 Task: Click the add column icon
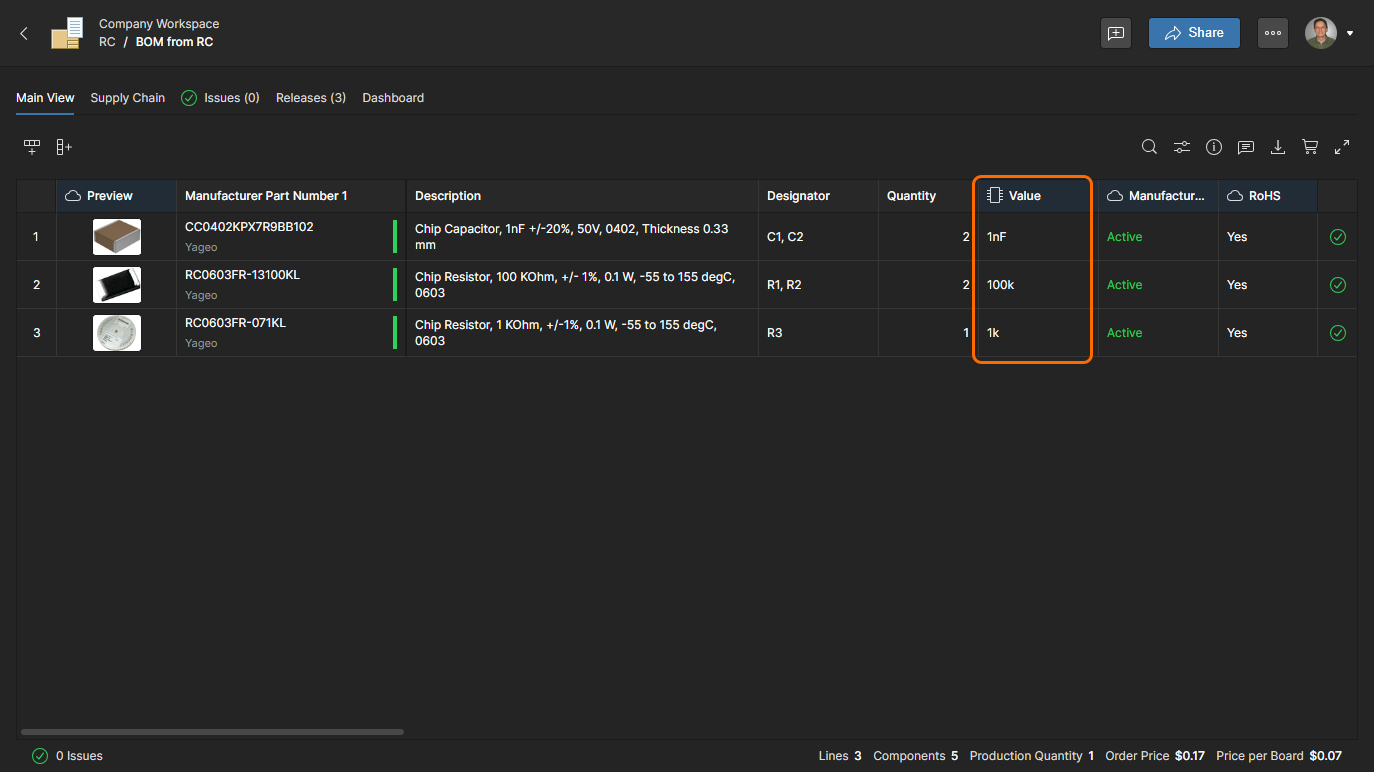[x=64, y=147]
